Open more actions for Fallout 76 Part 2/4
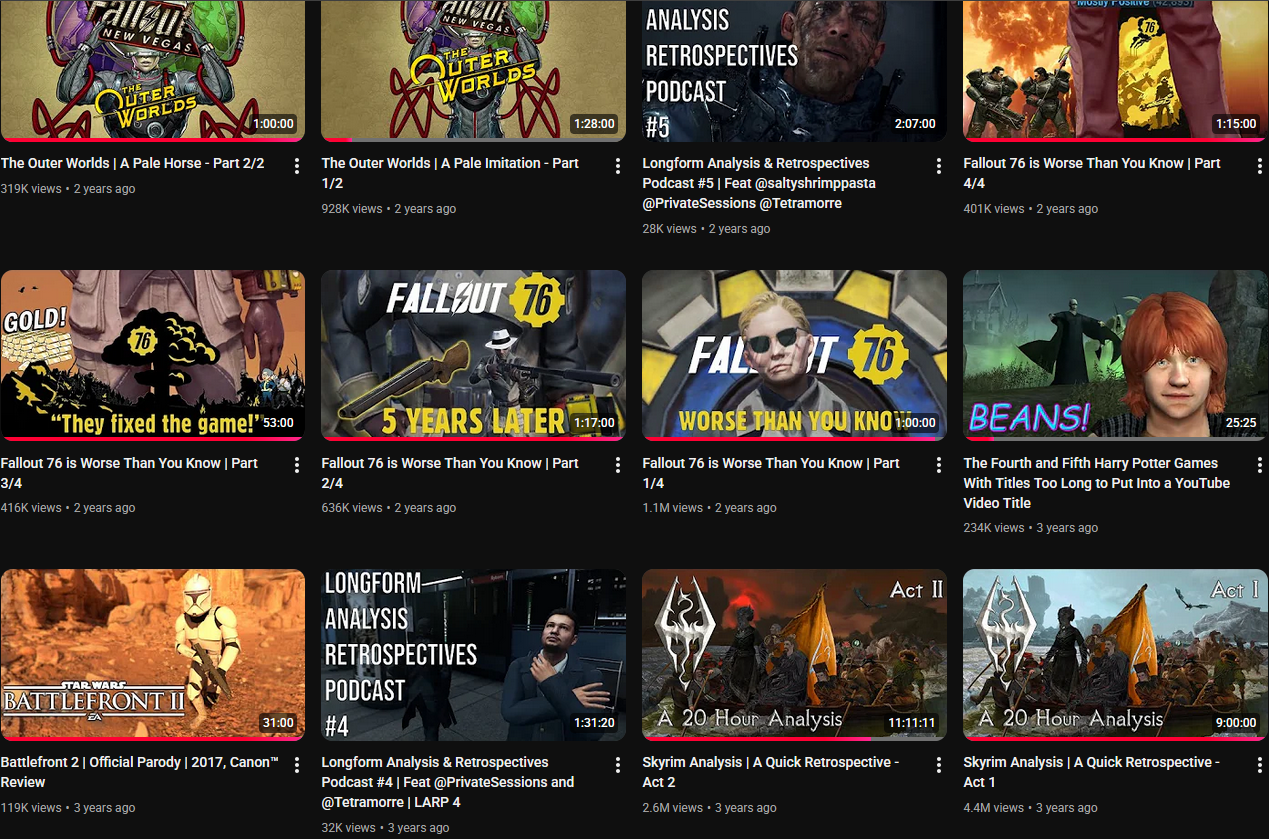The width and height of the screenshot is (1269, 839). (618, 466)
